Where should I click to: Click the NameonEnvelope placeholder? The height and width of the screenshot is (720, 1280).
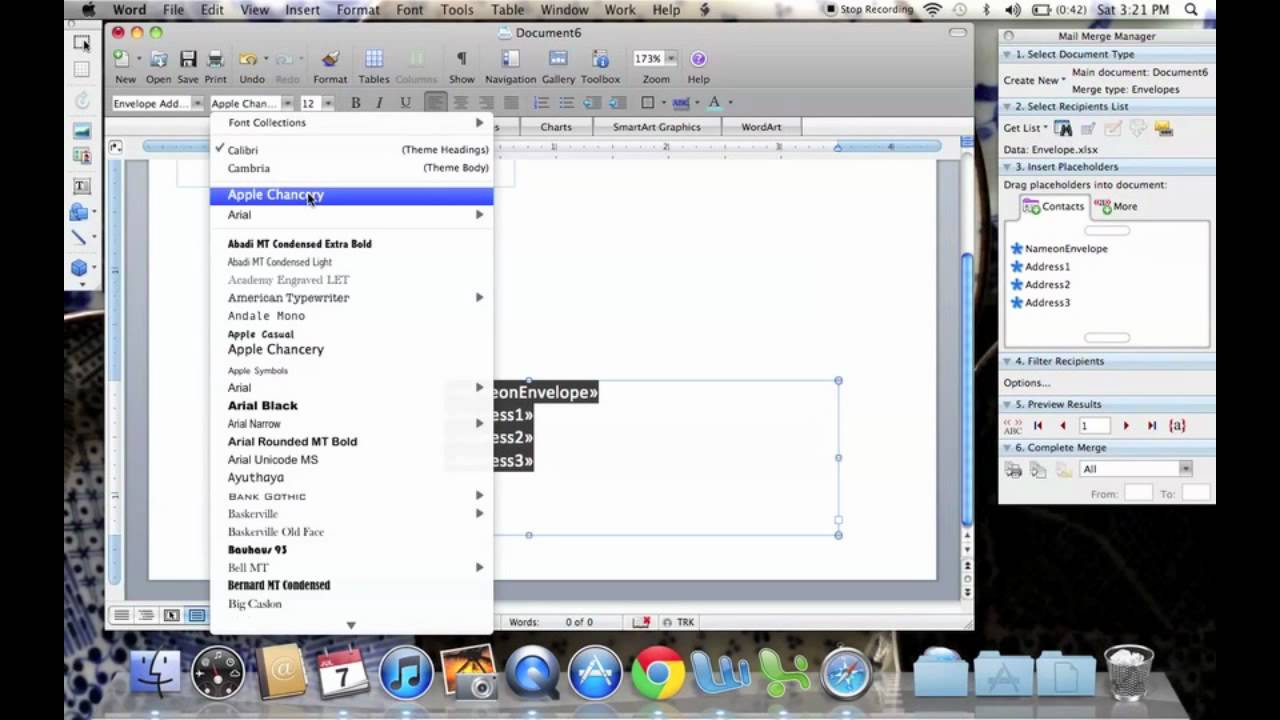1059,248
